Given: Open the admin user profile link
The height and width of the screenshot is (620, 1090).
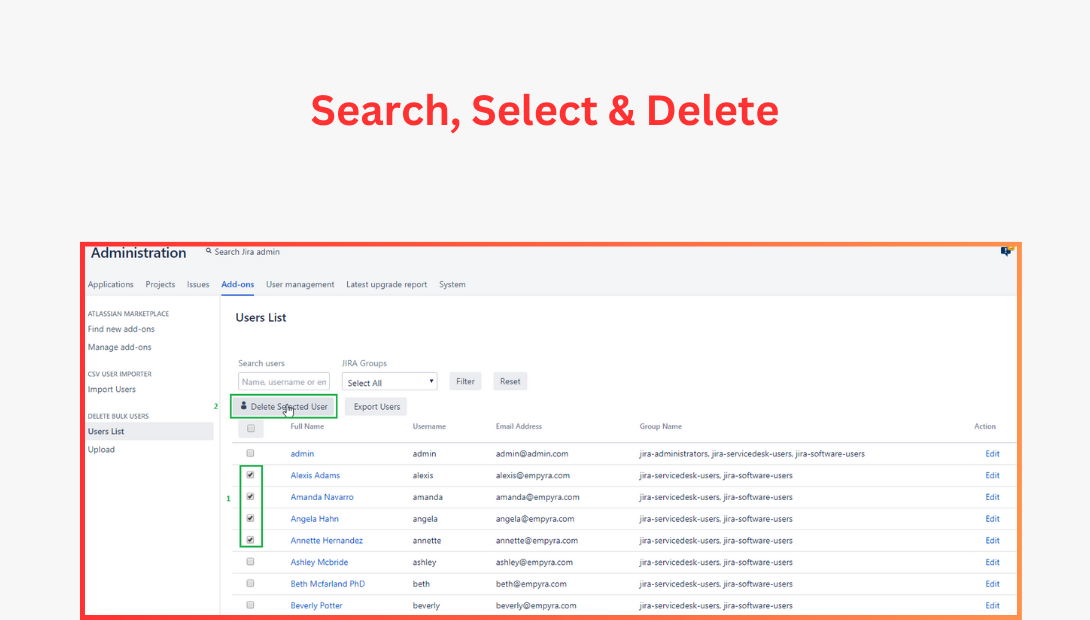Looking at the screenshot, I should pos(302,453).
